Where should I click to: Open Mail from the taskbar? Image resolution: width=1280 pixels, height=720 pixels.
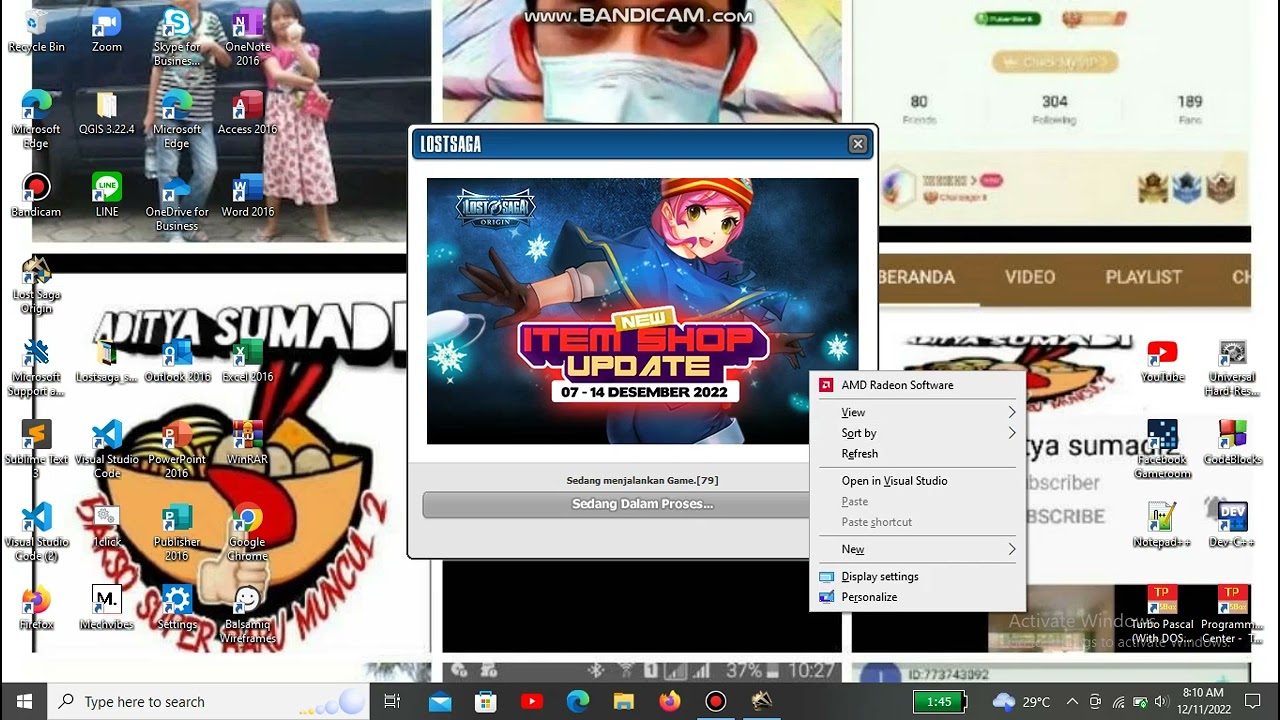point(440,701)
